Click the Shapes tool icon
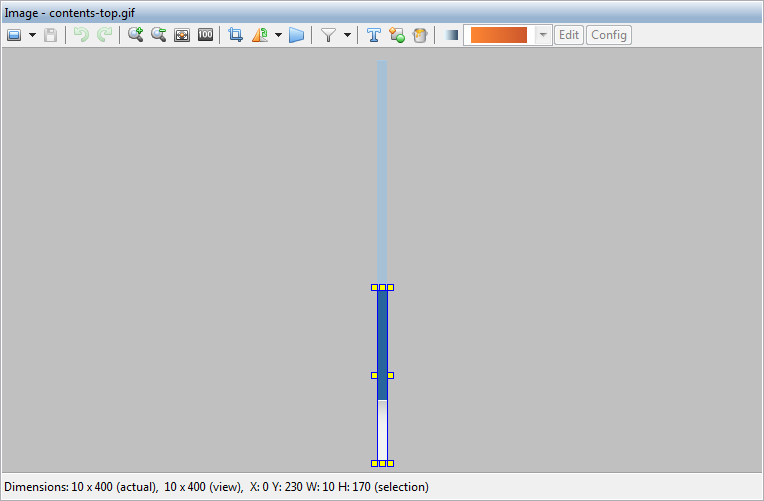Screen dimensions: 764x501 397,35
